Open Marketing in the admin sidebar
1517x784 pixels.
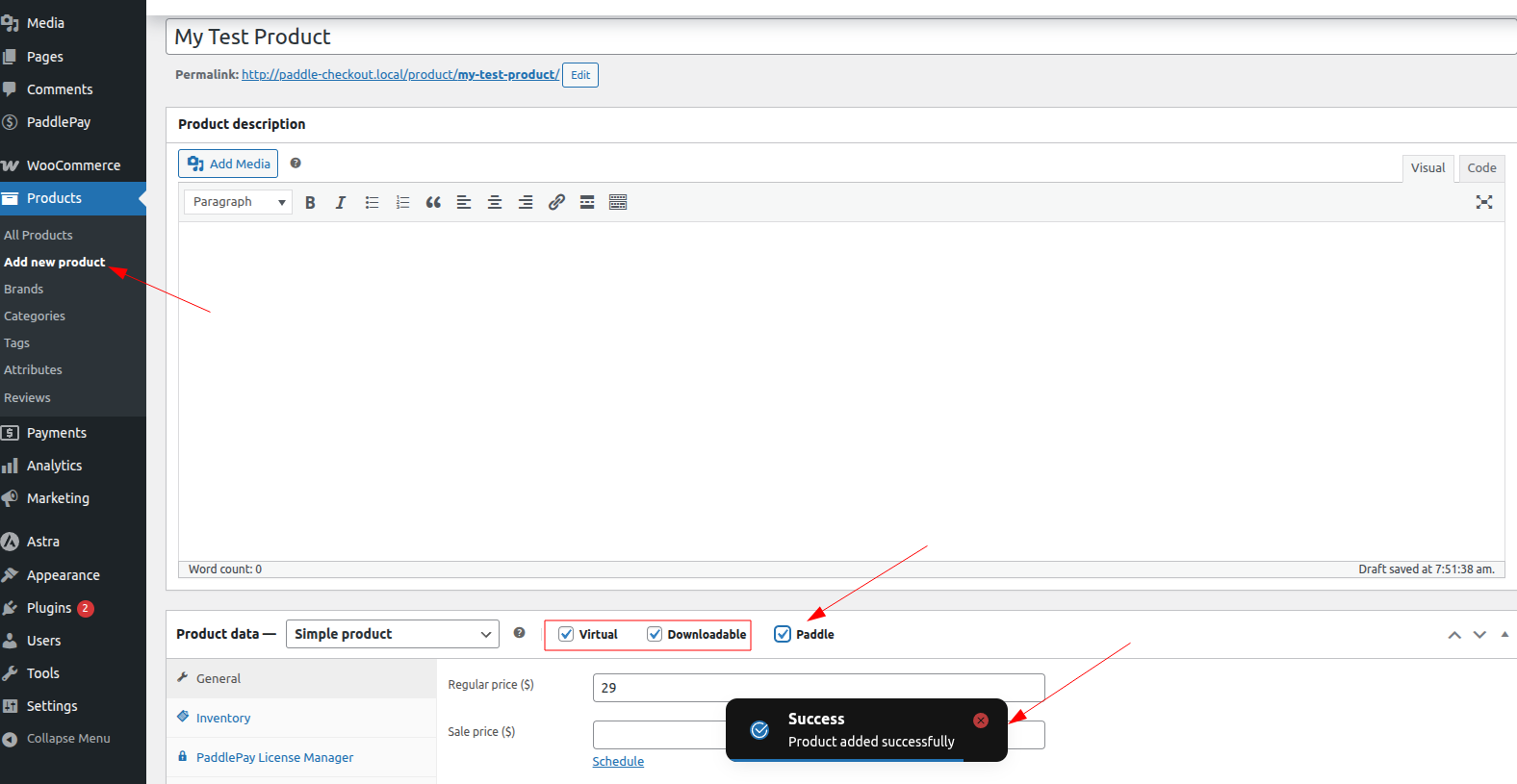[x=73, y=498]
